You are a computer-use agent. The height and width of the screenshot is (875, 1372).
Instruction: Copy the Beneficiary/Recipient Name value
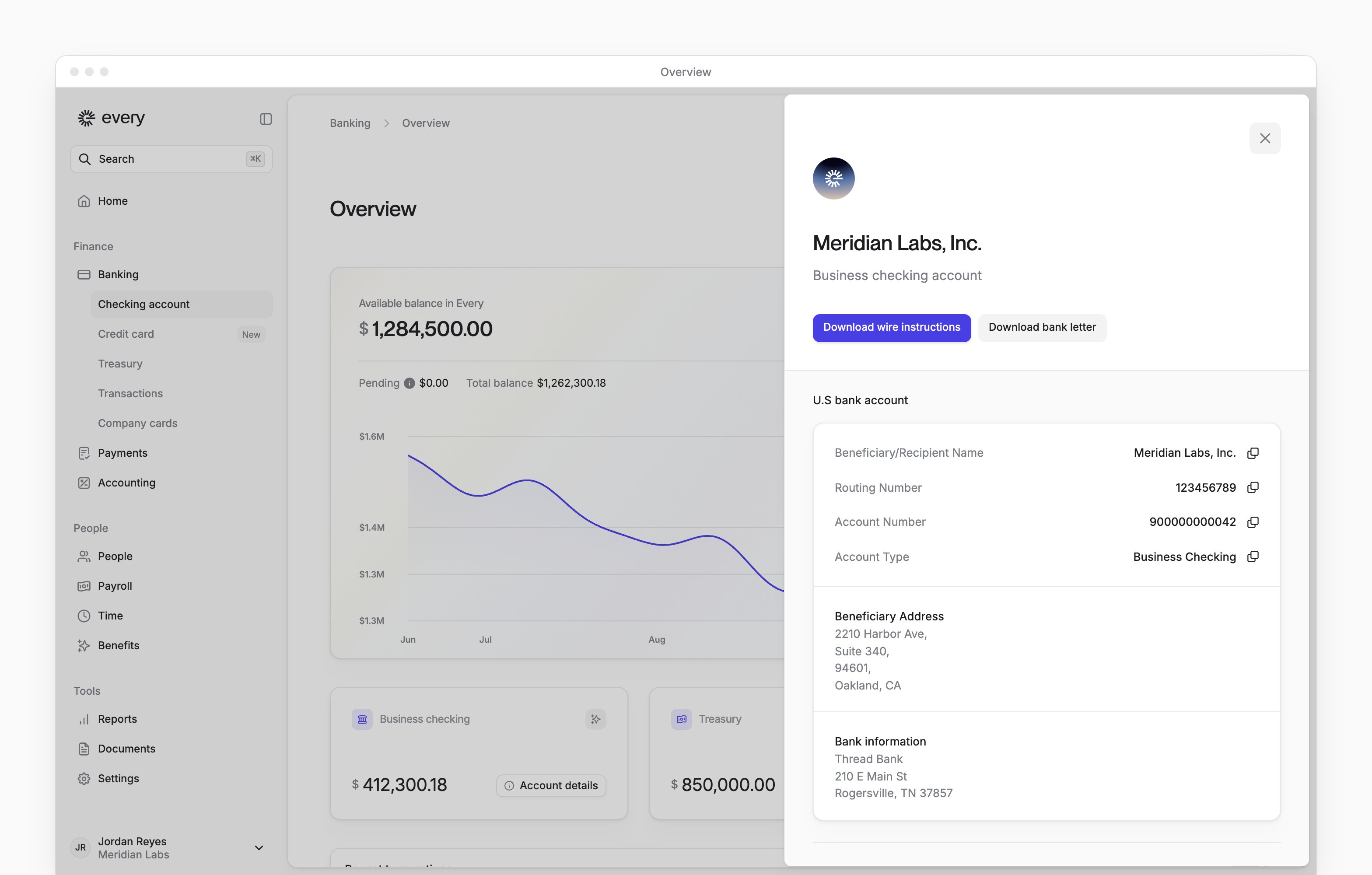coord(1253,453)
